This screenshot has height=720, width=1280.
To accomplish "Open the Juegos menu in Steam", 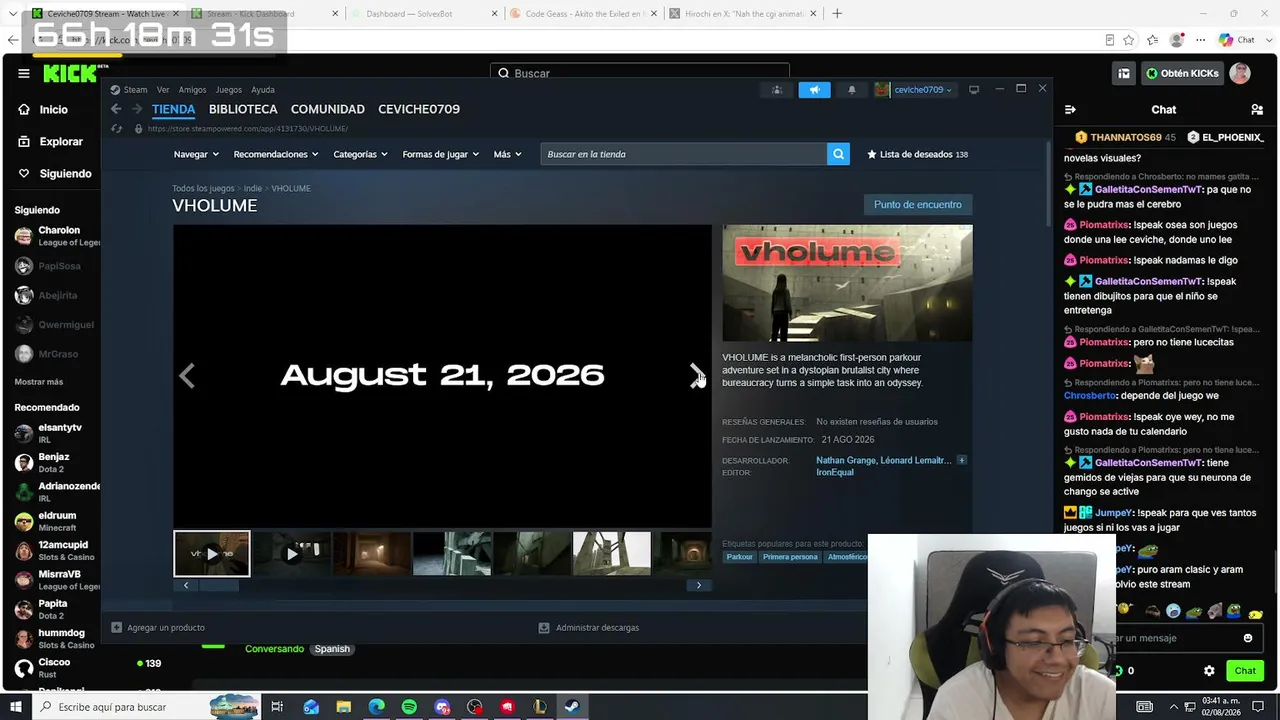I will pyautogui.click(x=229, y=90).
